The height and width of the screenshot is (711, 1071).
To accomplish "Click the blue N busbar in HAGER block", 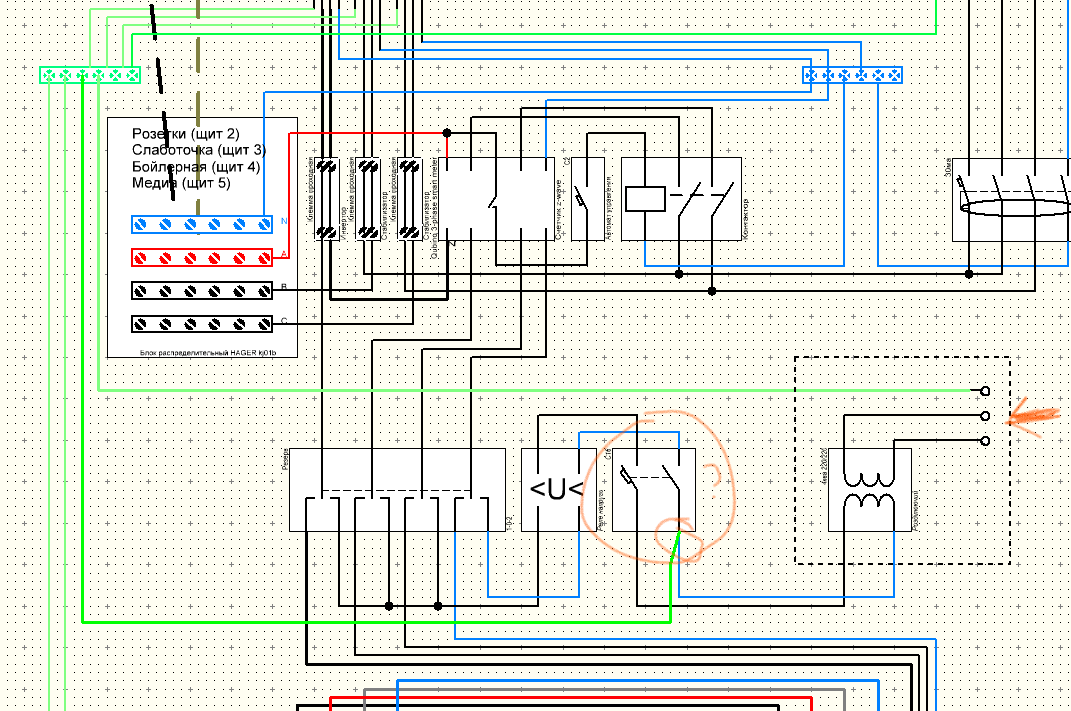I will tap(202, 224).
